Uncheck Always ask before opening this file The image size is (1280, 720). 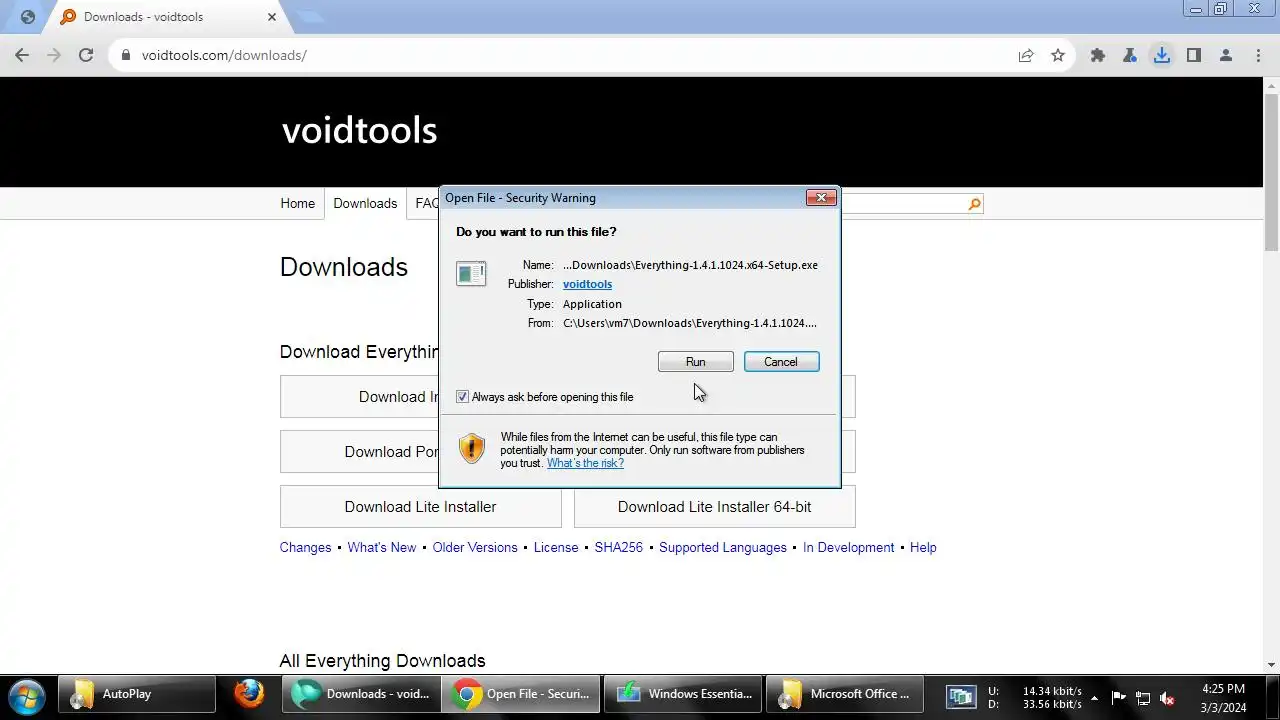[462, 397]
